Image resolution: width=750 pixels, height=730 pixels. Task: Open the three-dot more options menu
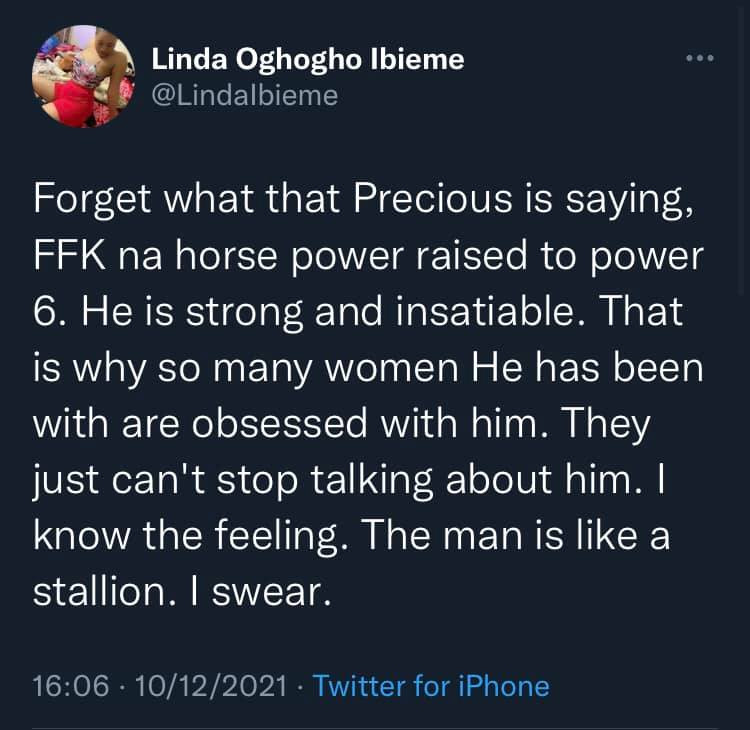click(x=700, y=59)
